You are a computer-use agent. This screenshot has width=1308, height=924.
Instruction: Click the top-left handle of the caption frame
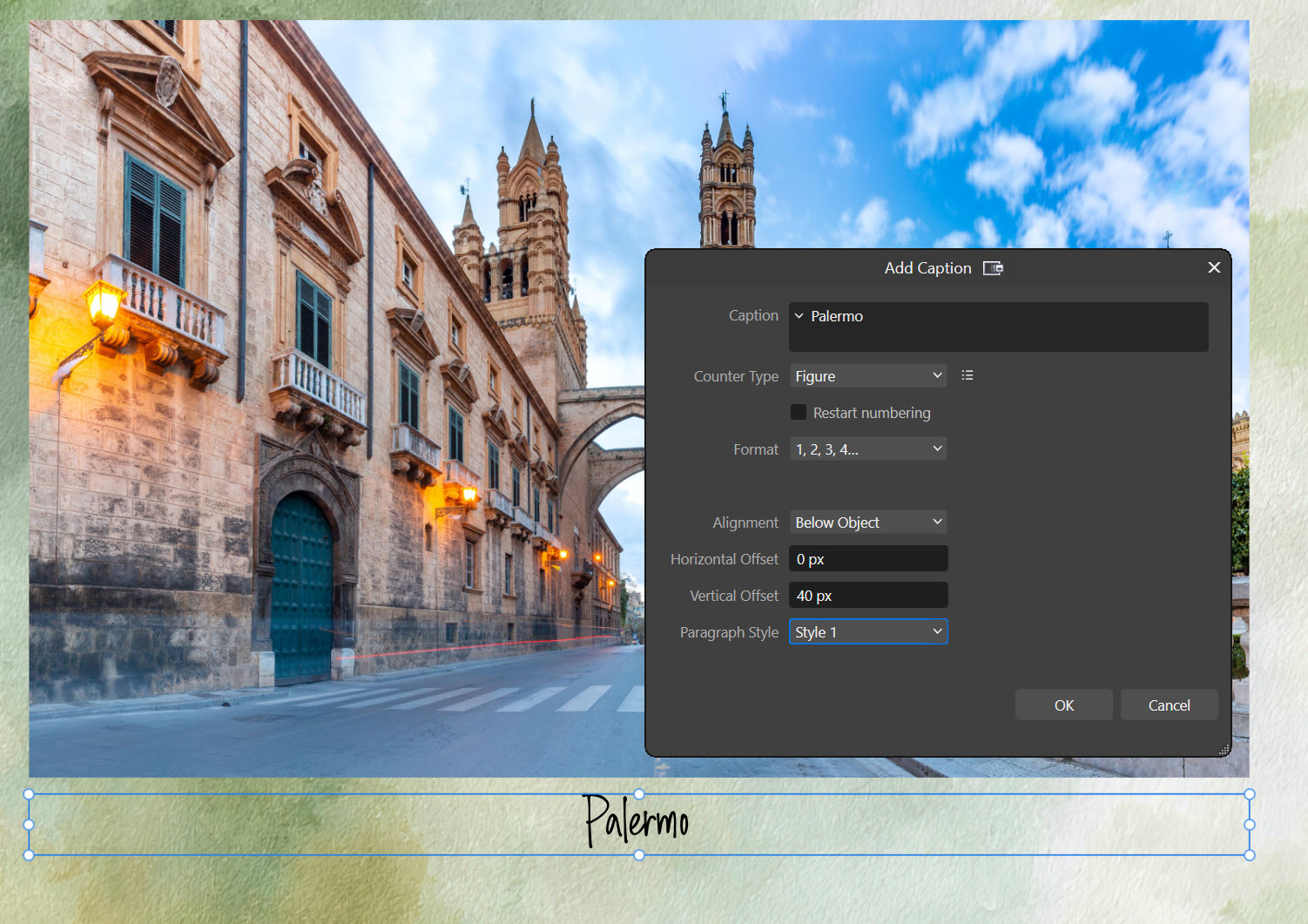(29, 794)
